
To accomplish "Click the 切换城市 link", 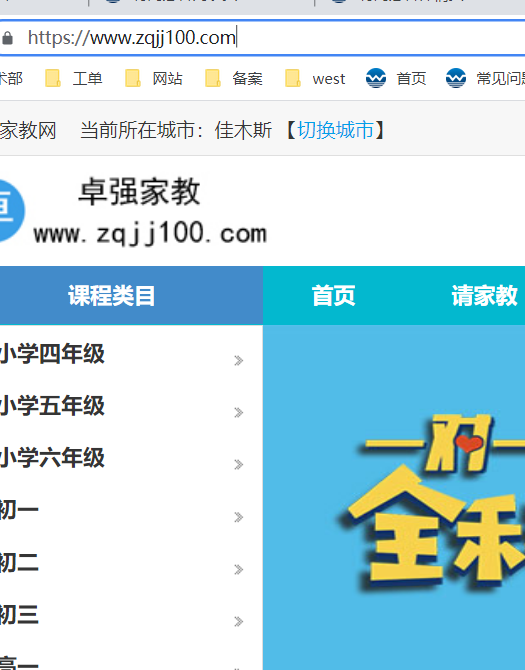I will [335, 130].
